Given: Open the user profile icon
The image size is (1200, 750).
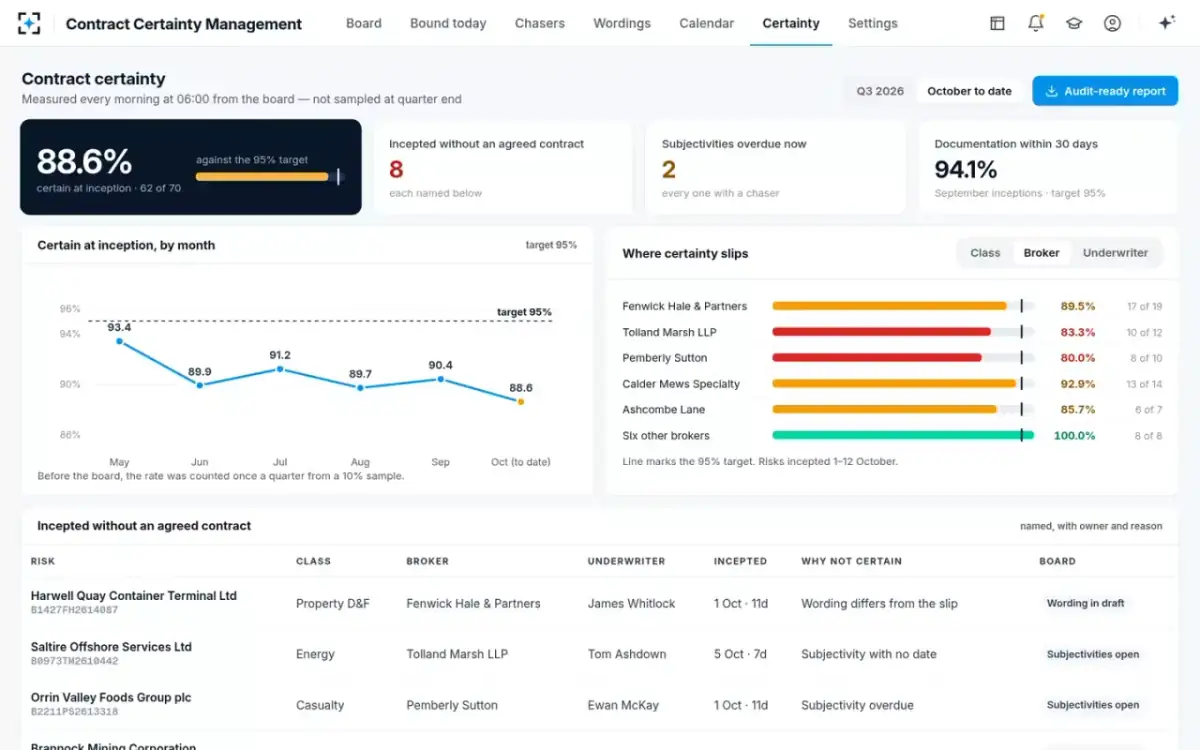Looking at the screenshot, I should pos(1112,23).
